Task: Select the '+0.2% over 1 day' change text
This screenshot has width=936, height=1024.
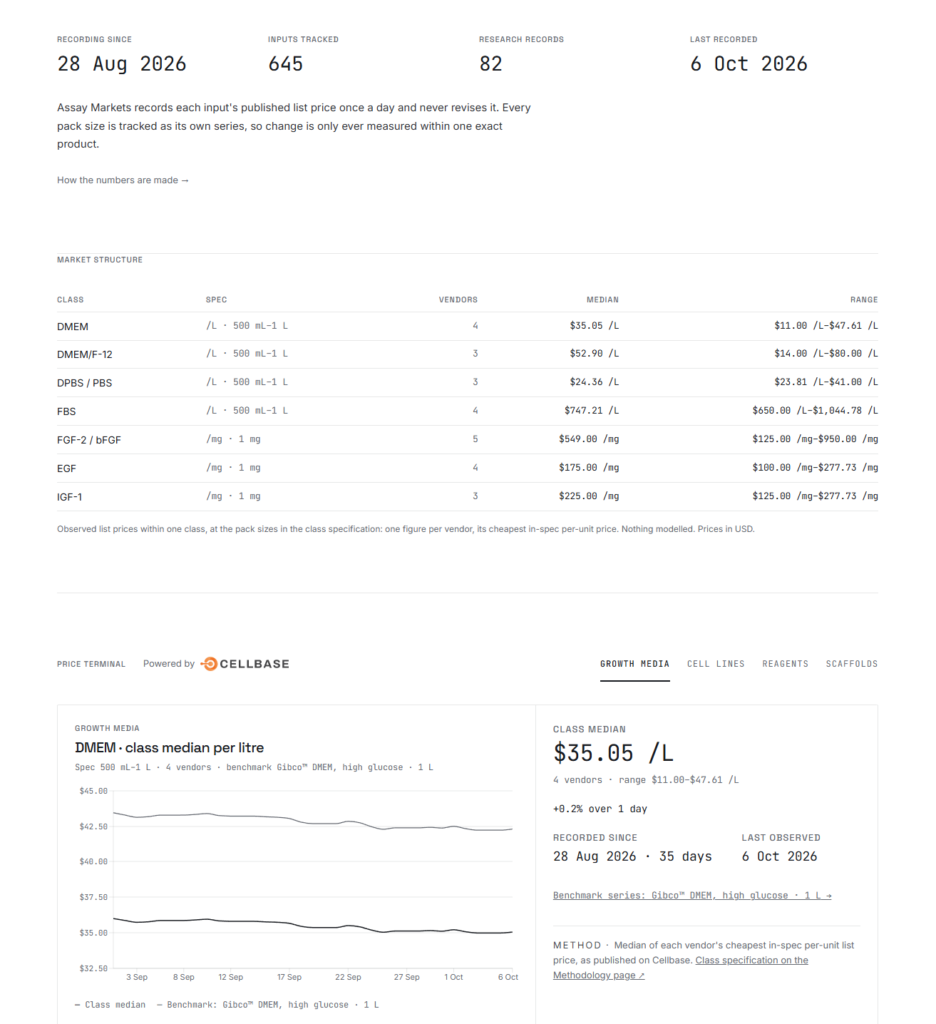Action: coord(600,809)
